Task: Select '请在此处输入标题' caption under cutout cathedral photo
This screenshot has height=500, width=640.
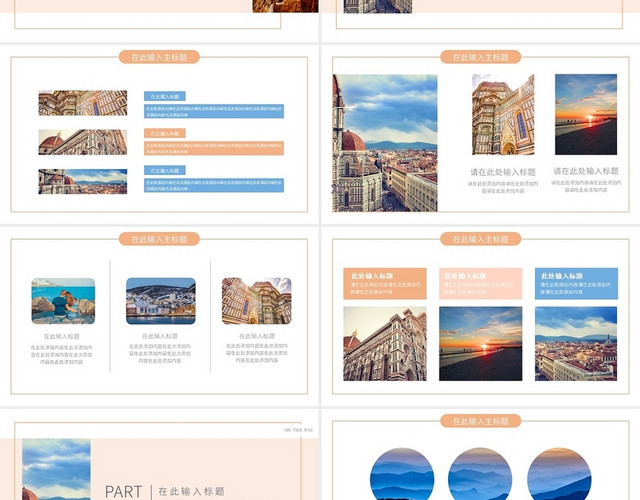Action: click(x=503, y=172)
